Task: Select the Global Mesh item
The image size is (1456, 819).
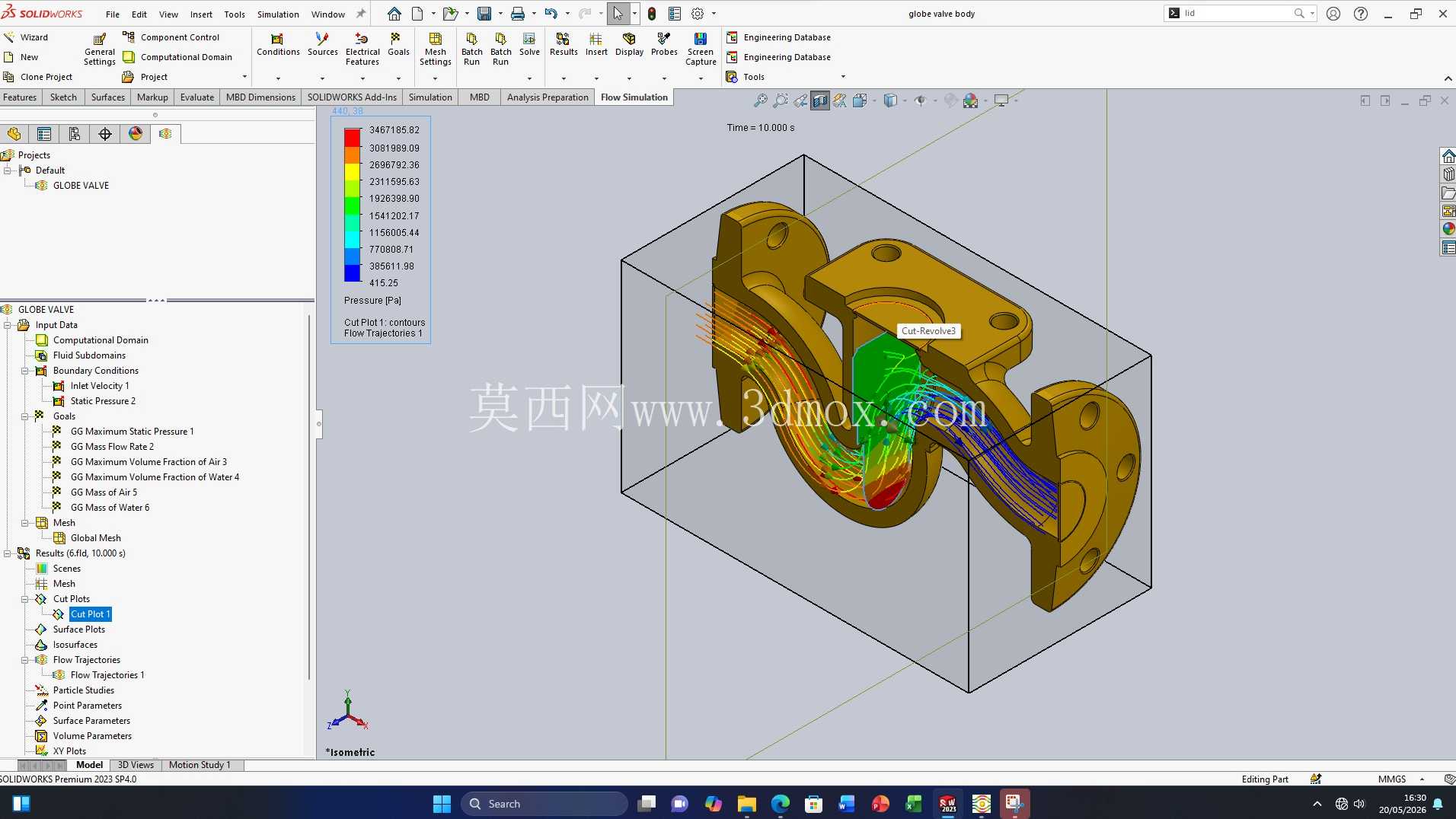Action: [x=95, y=538]
